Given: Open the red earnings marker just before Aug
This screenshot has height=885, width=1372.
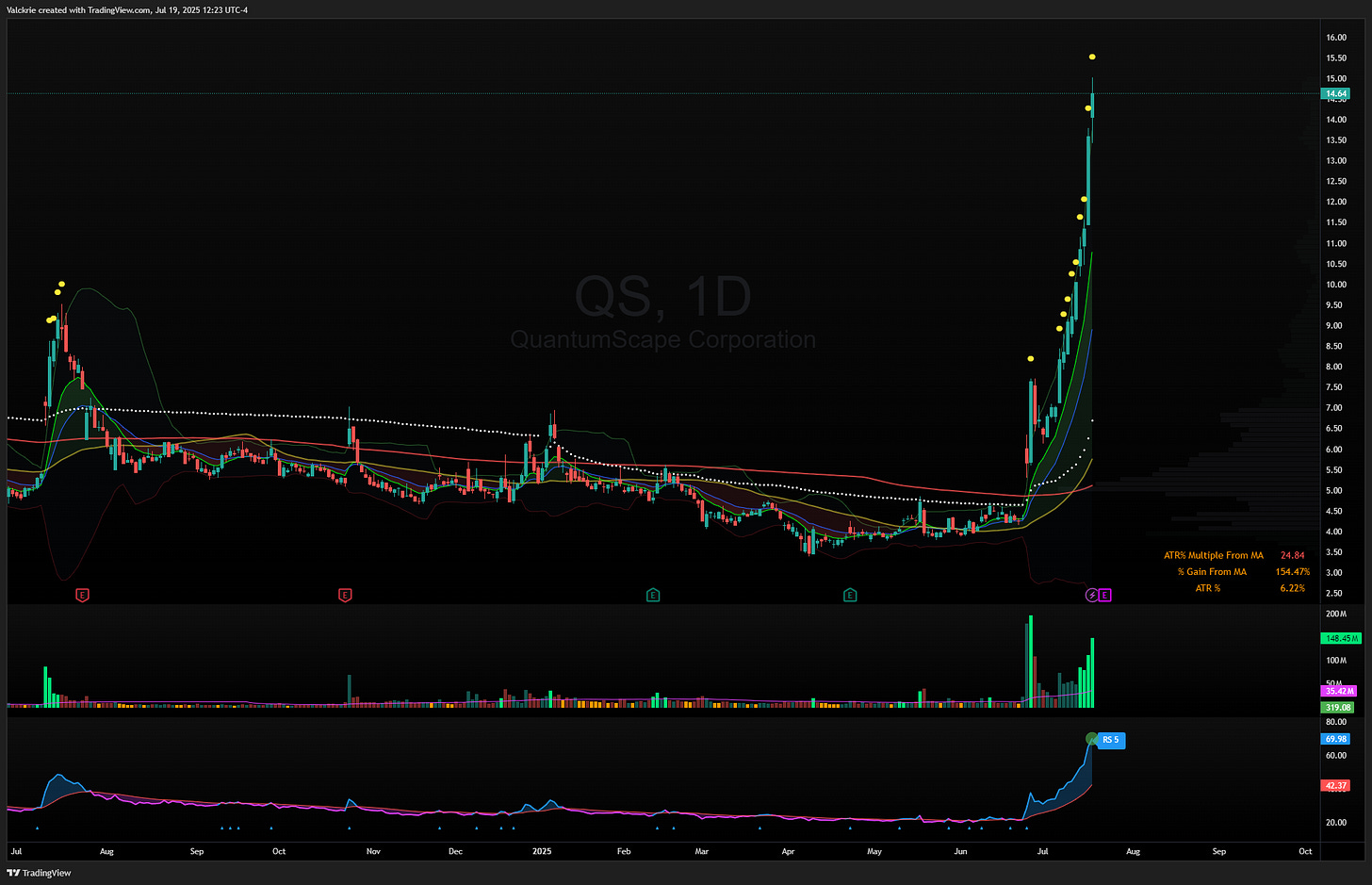Looking at the screenshot, I should click(x=83, y=595).
